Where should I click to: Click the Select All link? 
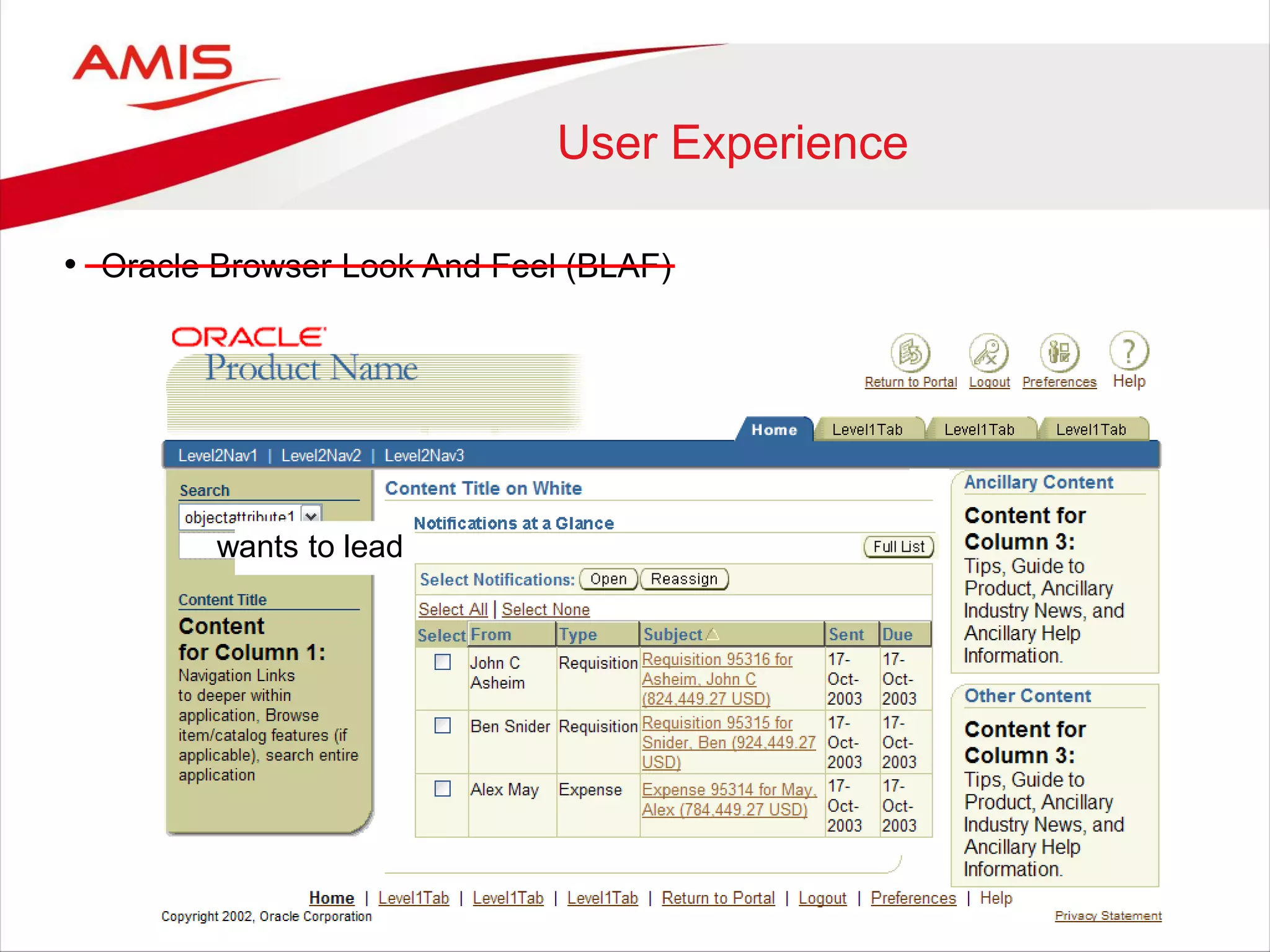tap(453, 609)
